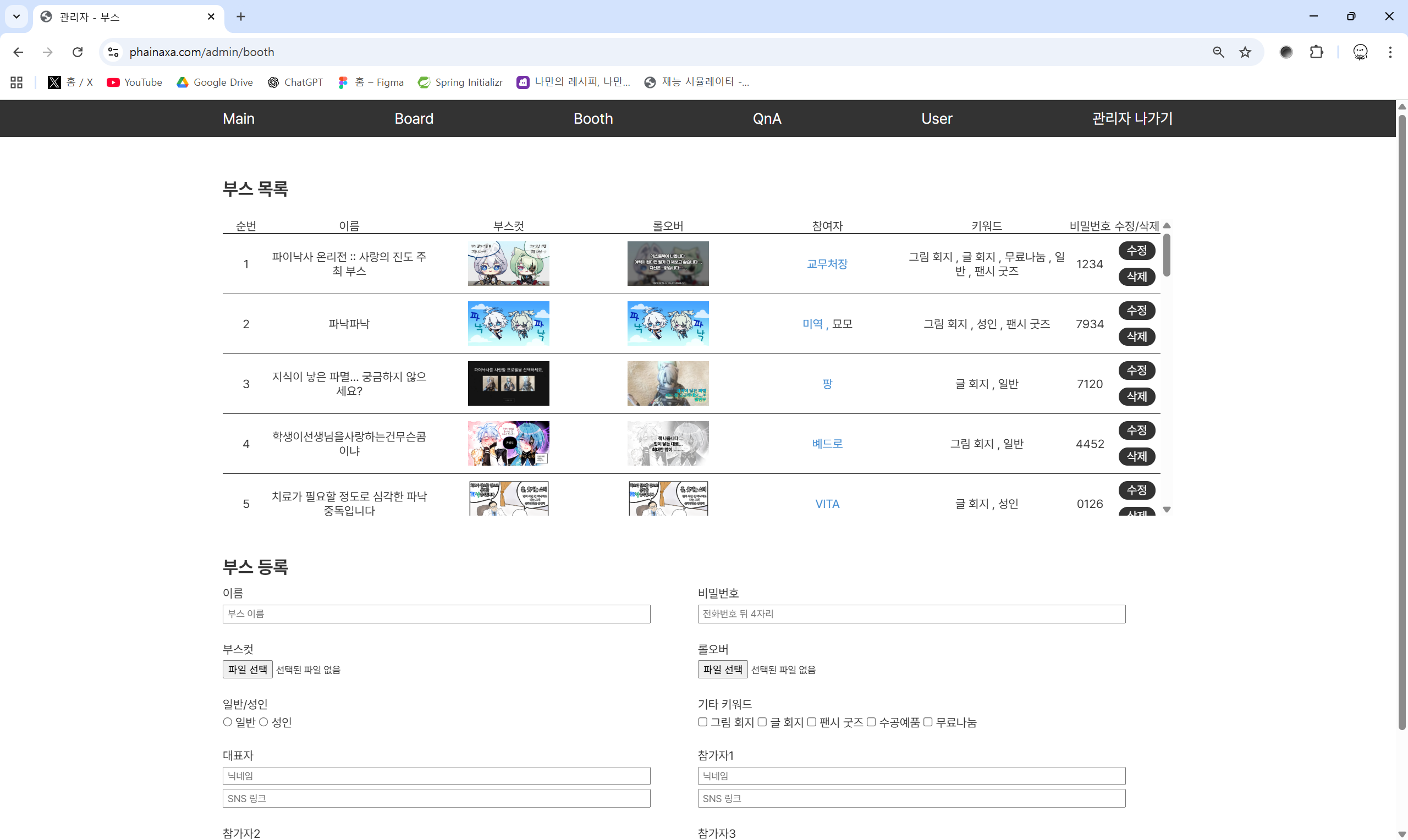The height and width of the screenshot is (840, 1408).
Task: Bookmark this page with star icon
Action: pos(1245,52)
